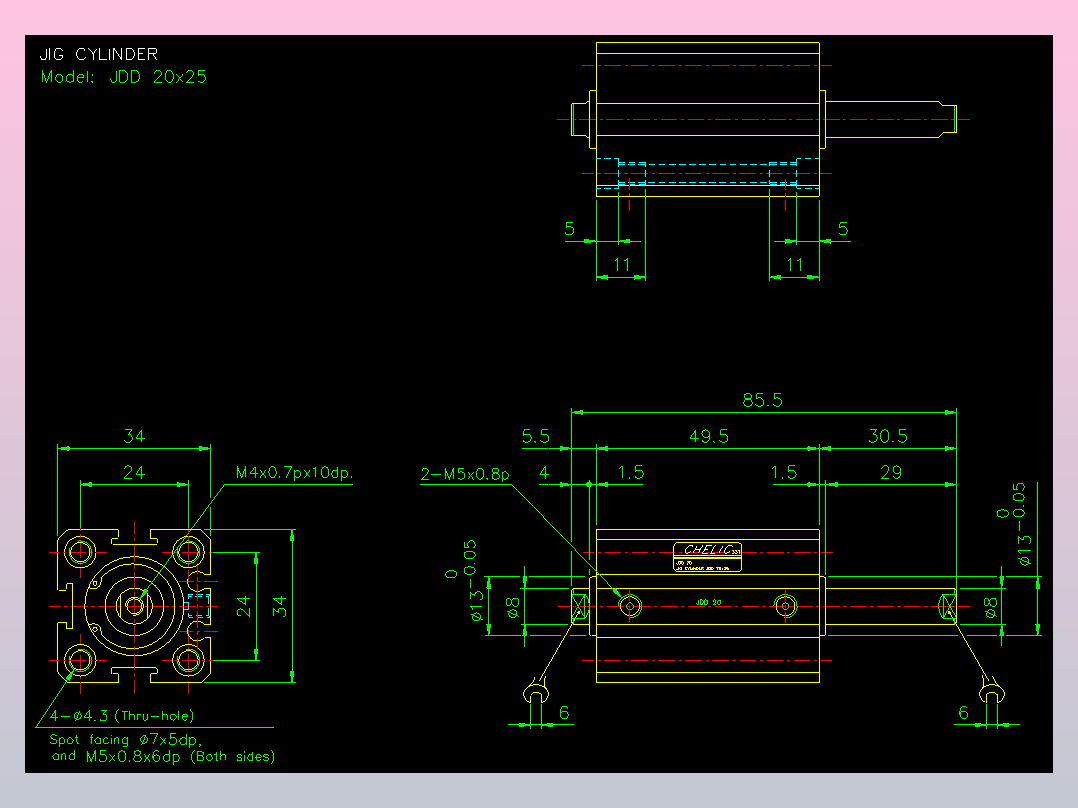The image size is (1078, 808).
Task: Click the horizontal 34 width dimension
Action: pyautogui.click(x=134, y=436)
